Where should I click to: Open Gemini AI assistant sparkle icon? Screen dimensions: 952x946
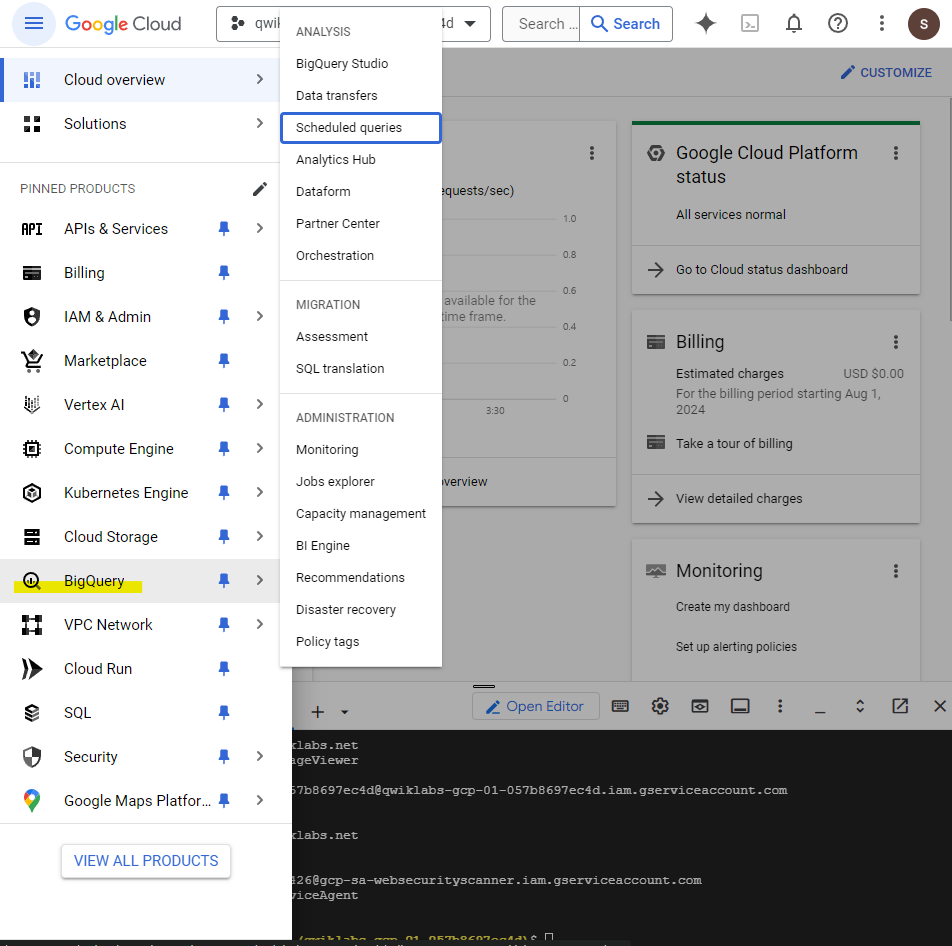tap(706, 24)
